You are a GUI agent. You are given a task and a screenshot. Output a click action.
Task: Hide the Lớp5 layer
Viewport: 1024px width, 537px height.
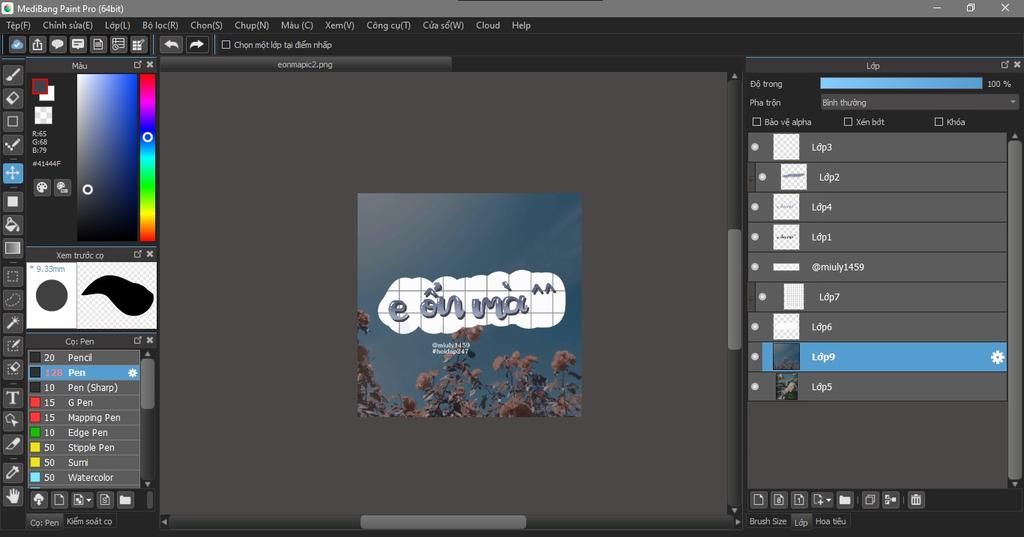pyautogui.click(x=755, y=387)
